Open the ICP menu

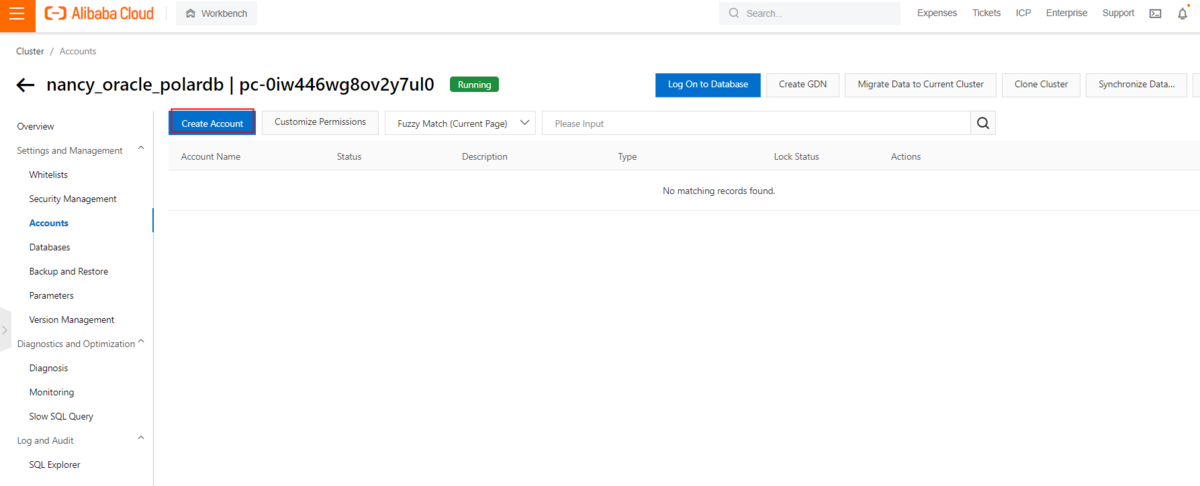pyautogui.click(x=1023, y=14)
